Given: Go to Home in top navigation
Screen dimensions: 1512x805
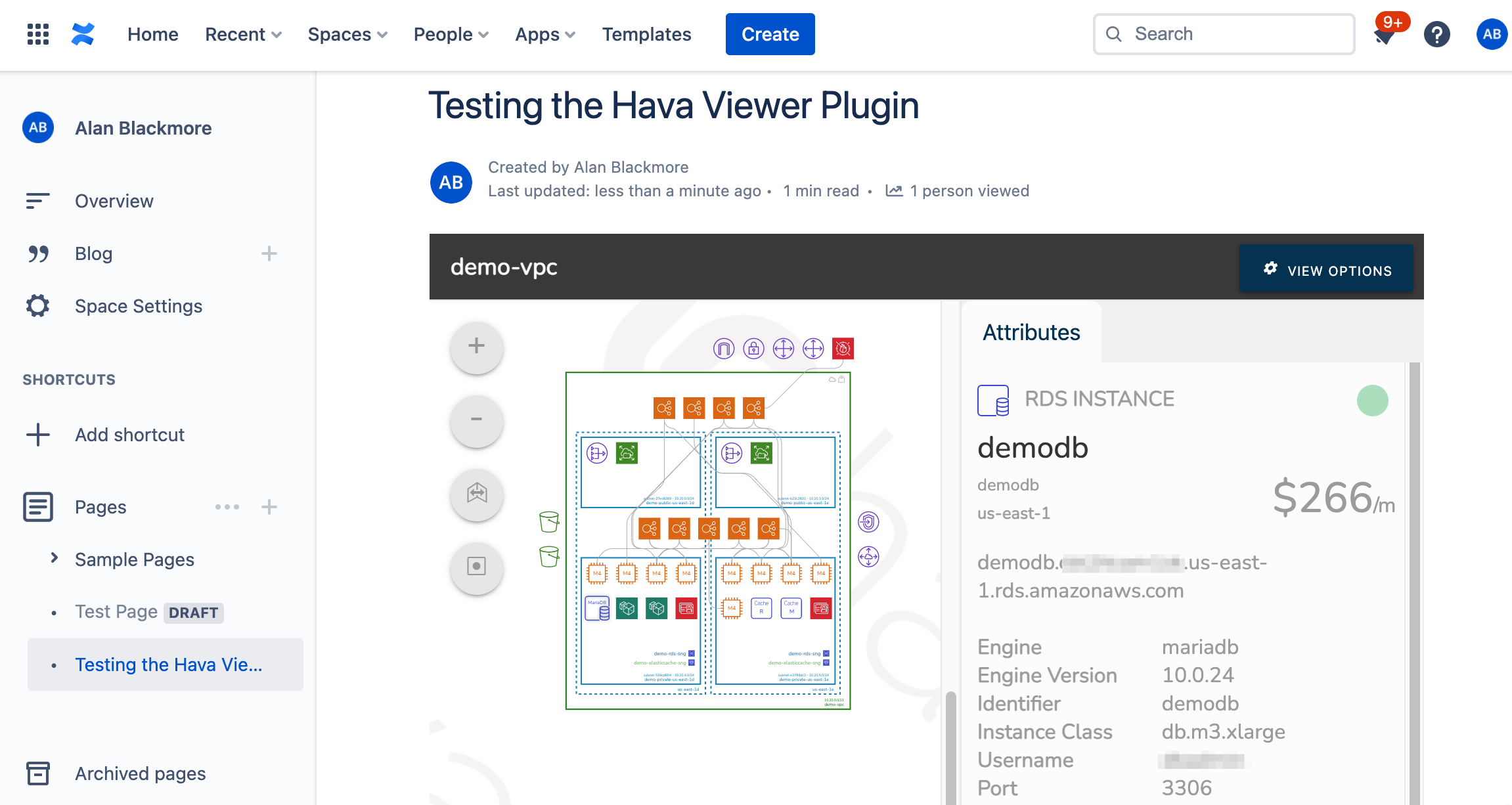Looking at the screenshot, I should 153,34.
